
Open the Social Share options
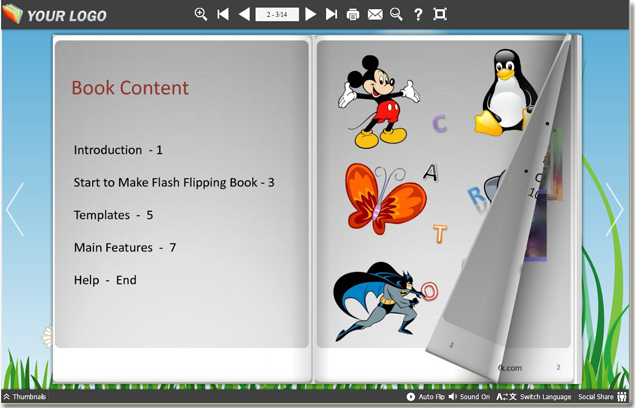click(x=602, y=397)
